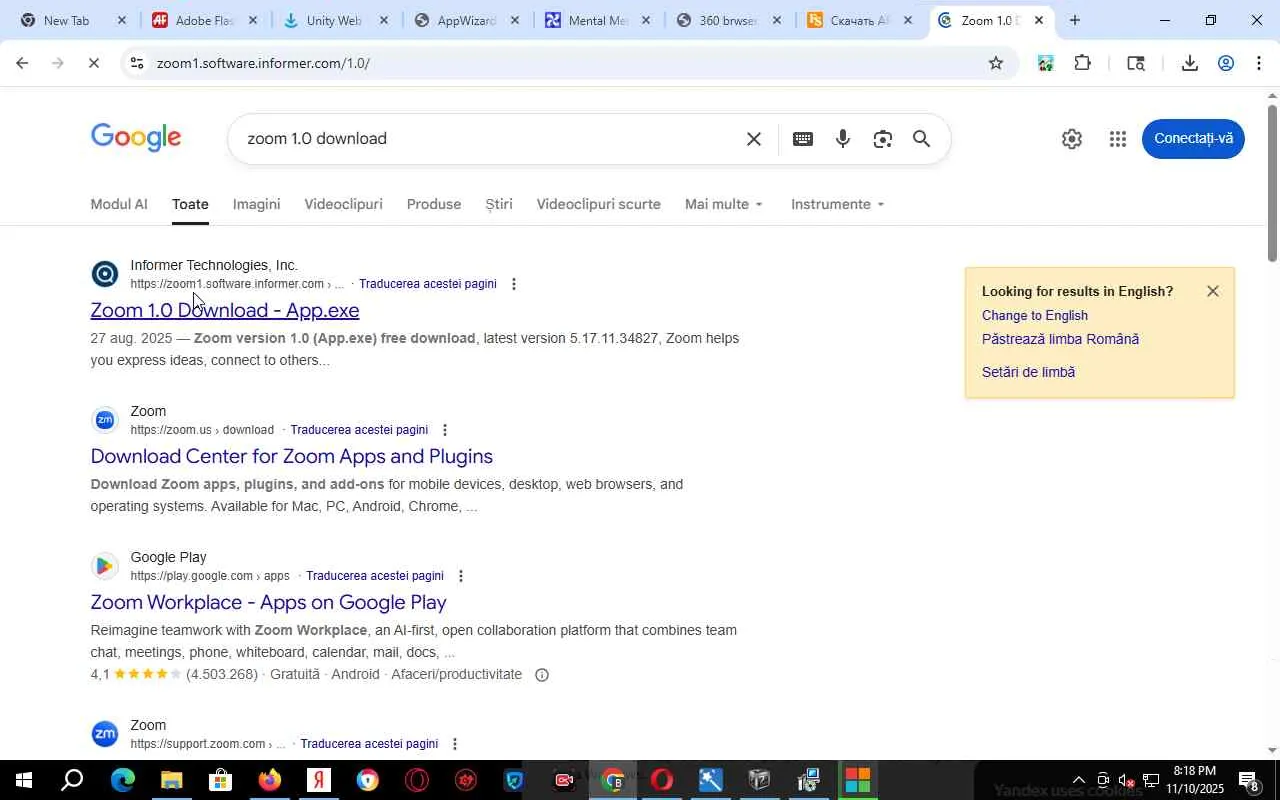
Task: Open Google quick settings gear
Action: pyautogui.click(x=1072, y=139)
